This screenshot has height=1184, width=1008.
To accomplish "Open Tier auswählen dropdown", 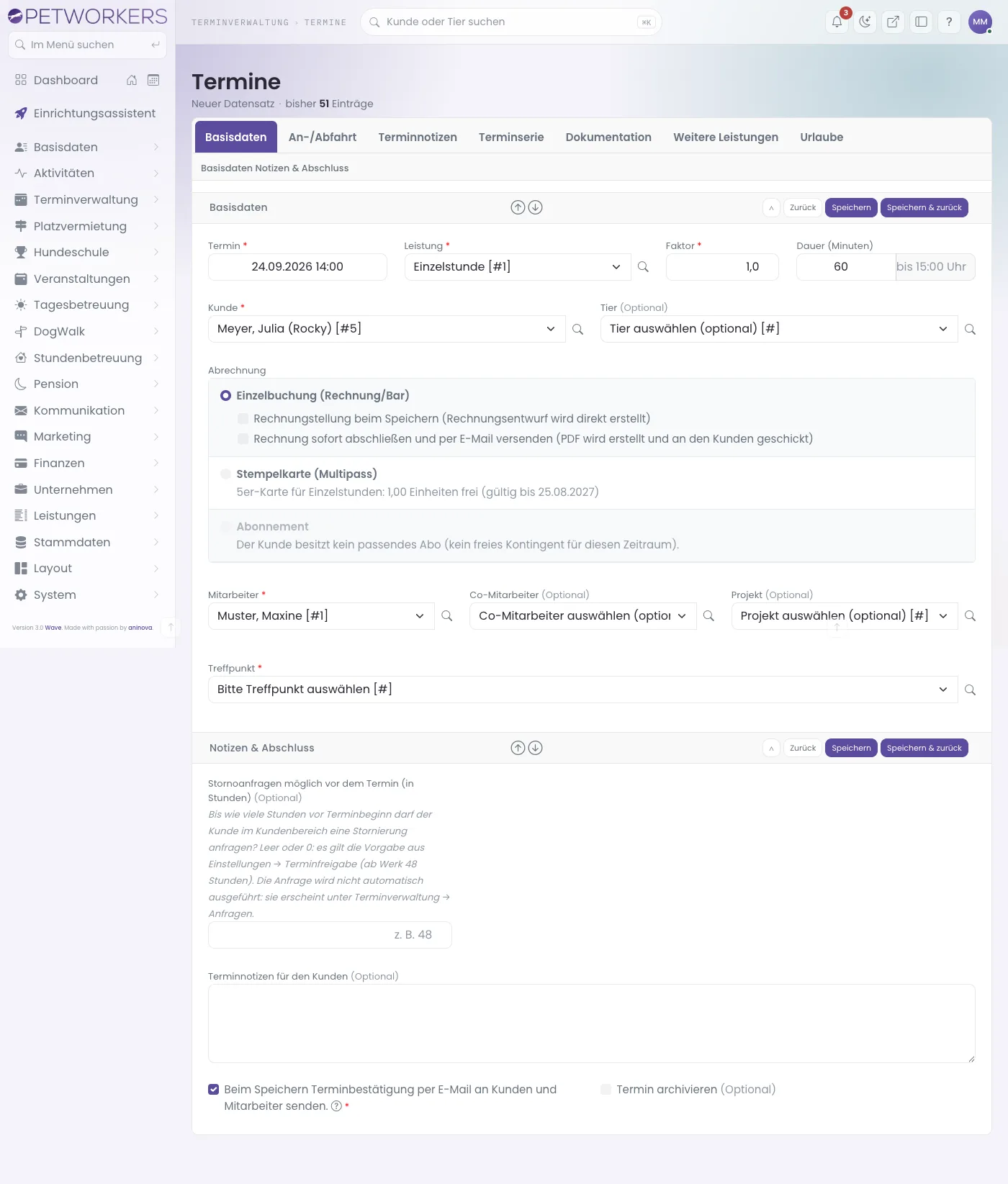I will pos(779,329).
